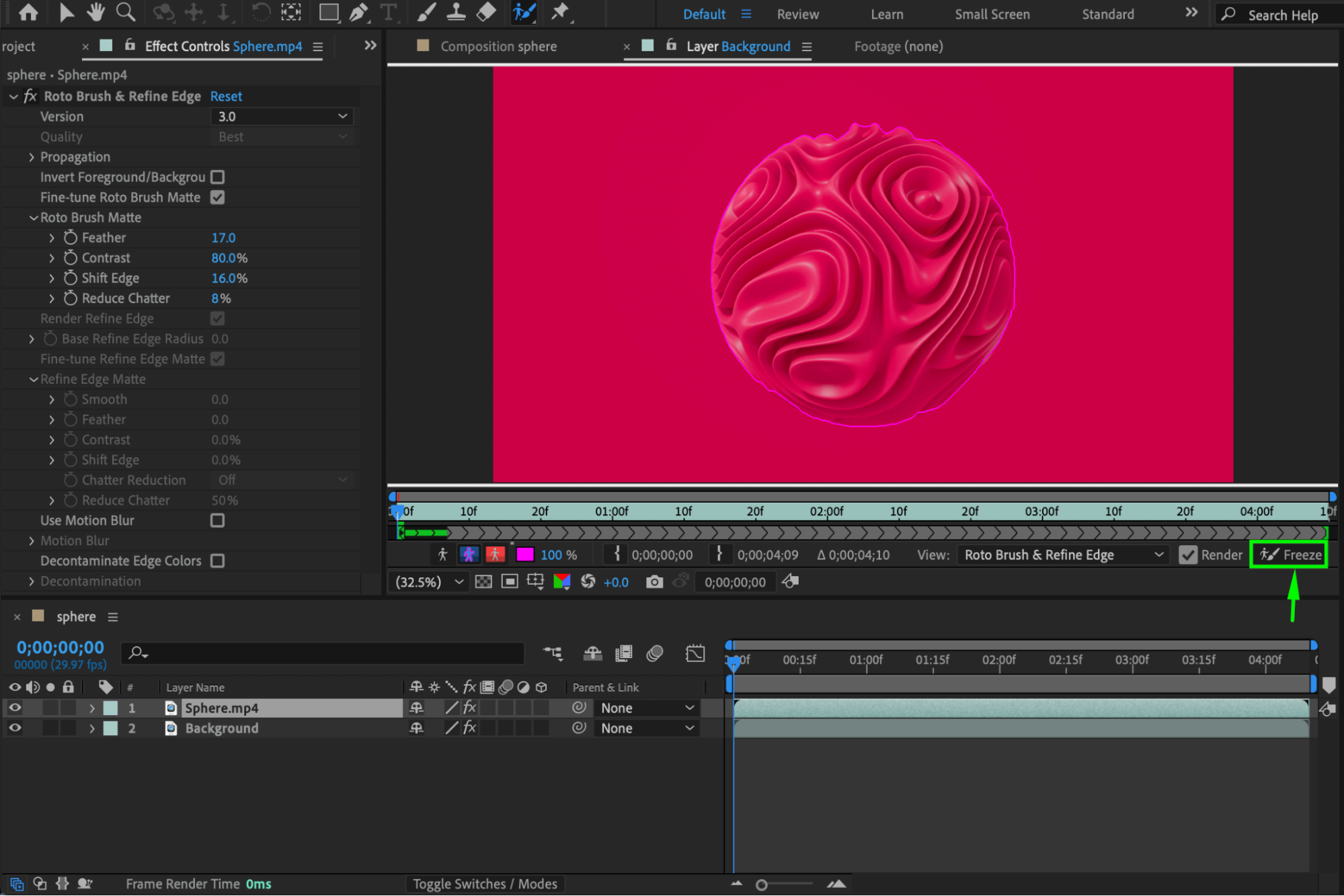Click the Freeze button
Viewport: 1344px width, 896px height.
[1289, 555]
